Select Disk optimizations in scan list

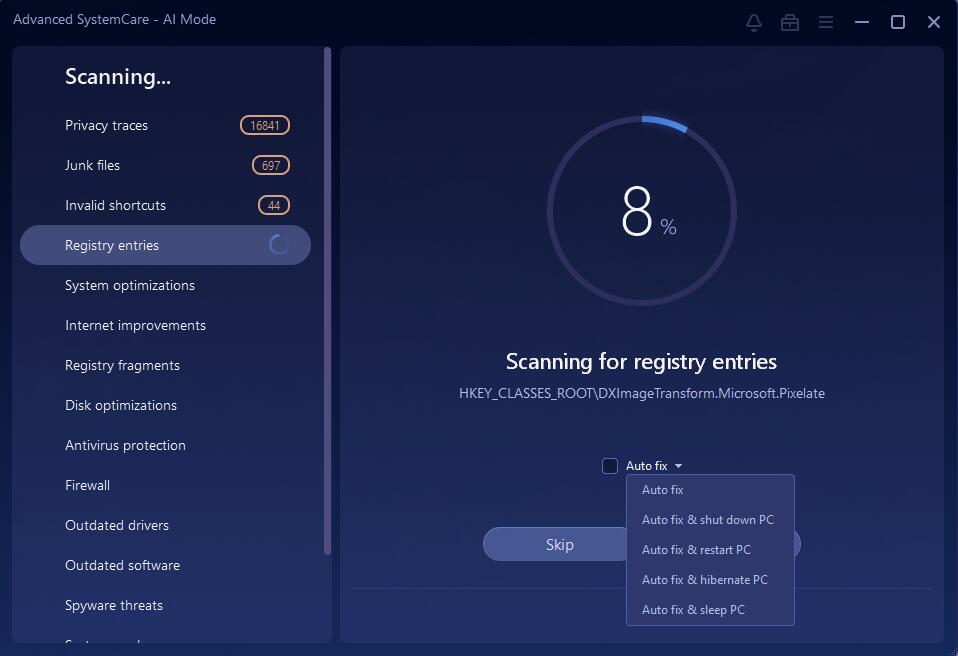pyautogui.click(x=165, y=405)
